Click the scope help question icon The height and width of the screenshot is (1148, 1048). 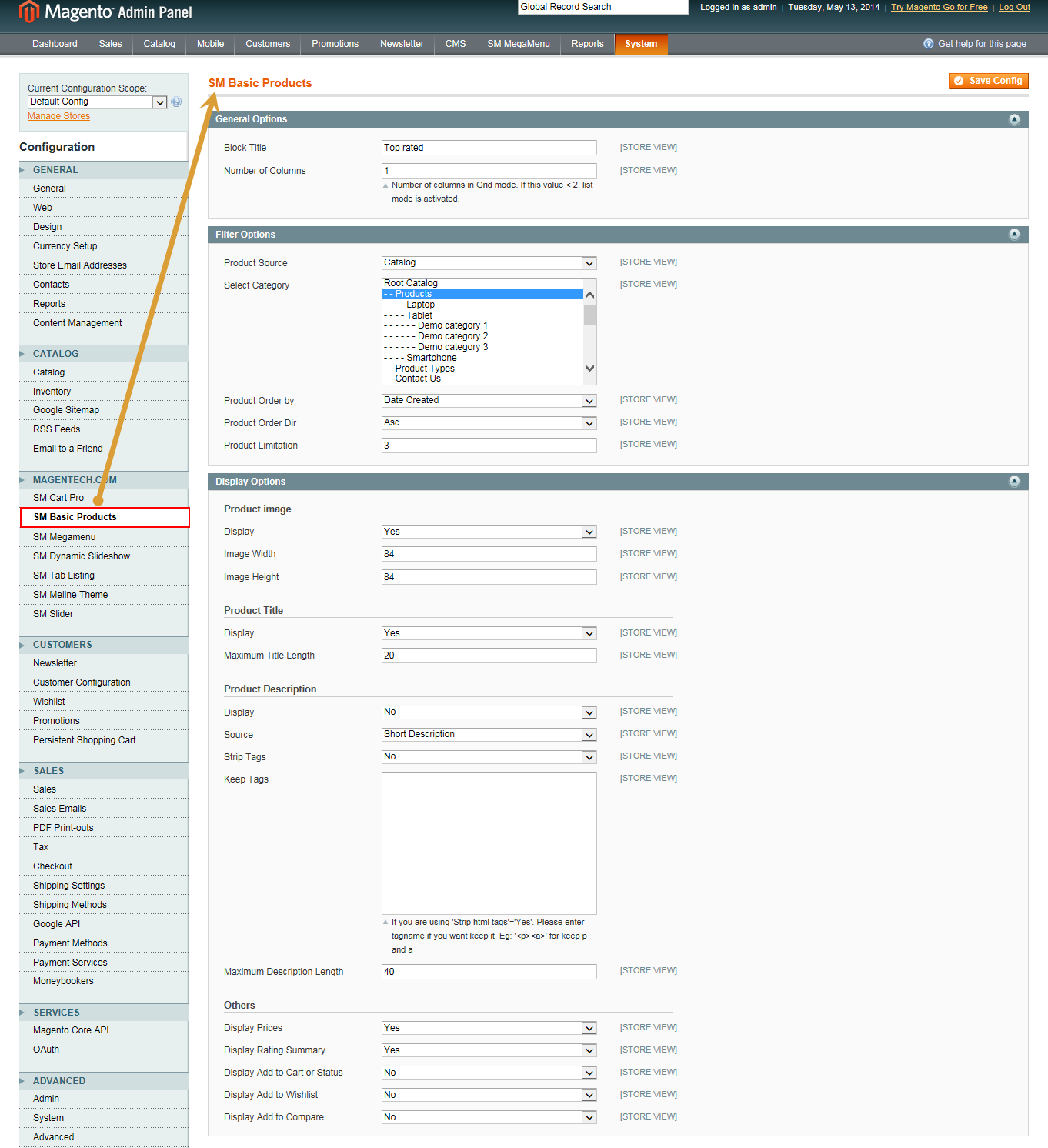(x=176, y=102)
